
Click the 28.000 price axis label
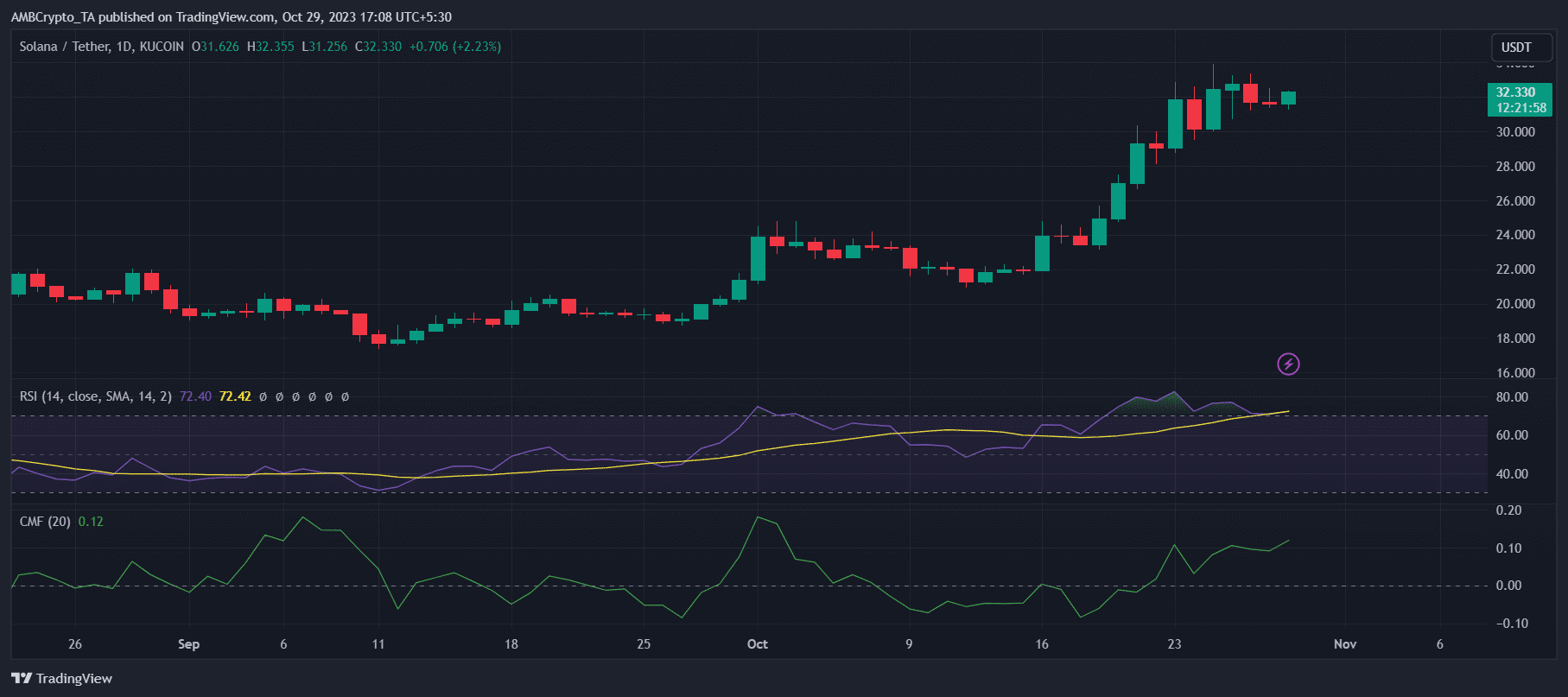[x=1515, y=167]
